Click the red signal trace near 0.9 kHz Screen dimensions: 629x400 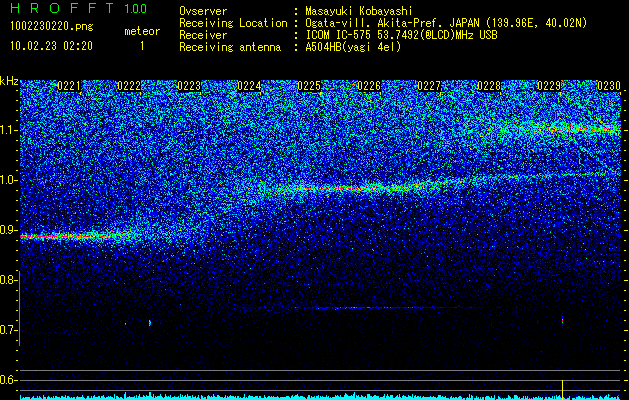[x=60, y=237]
